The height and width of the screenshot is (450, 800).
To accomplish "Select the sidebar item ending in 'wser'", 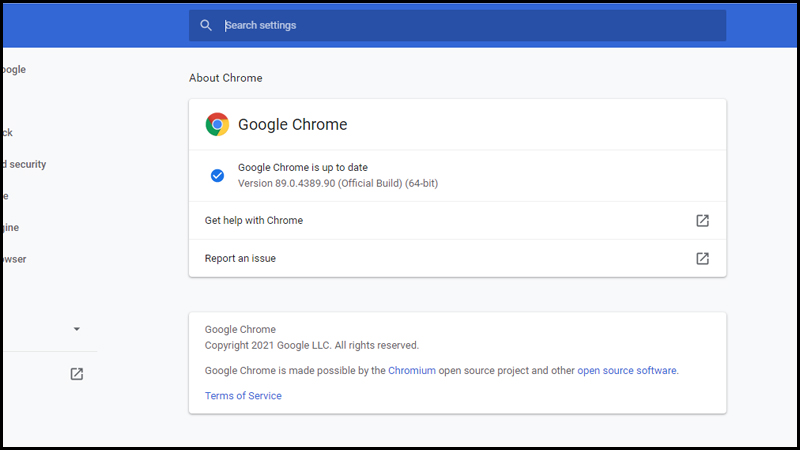I will (x=14, y=259).
